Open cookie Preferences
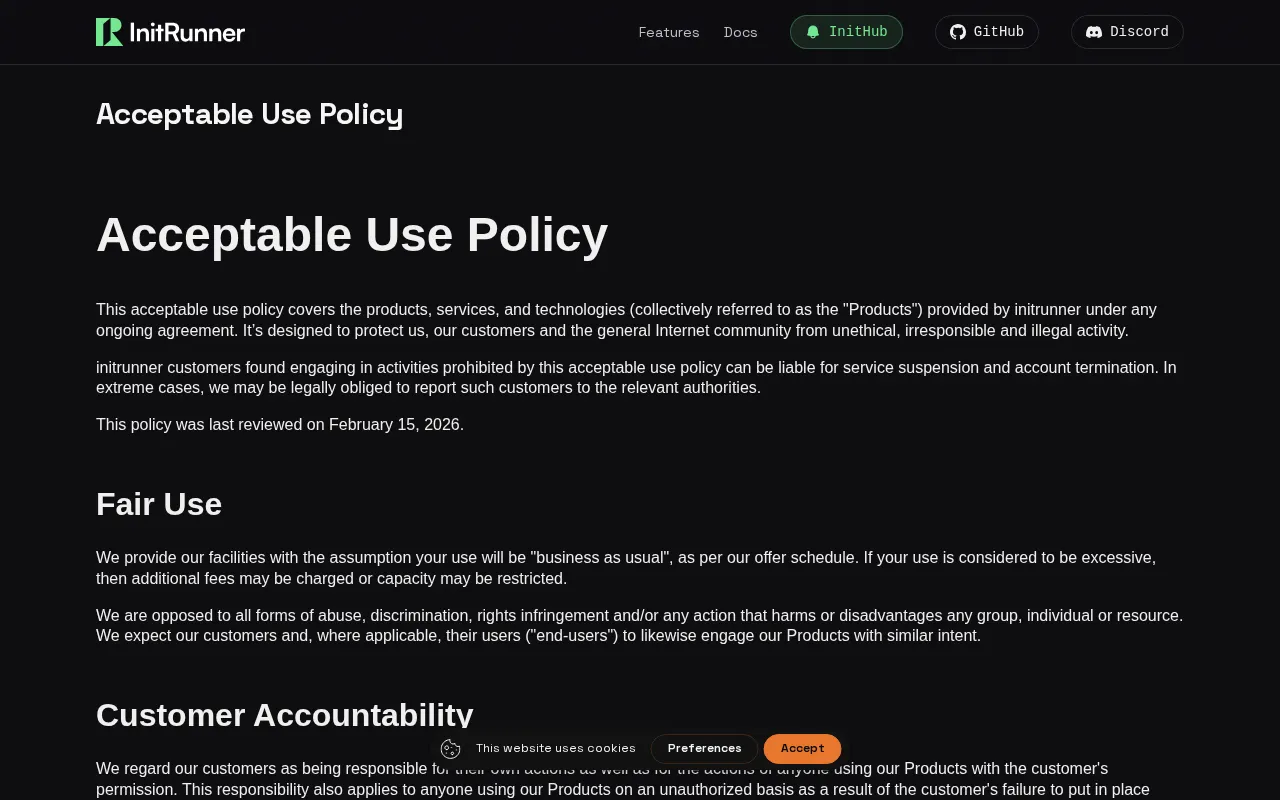This screenshot has width=1280, height=800. (x=704, y=749)
